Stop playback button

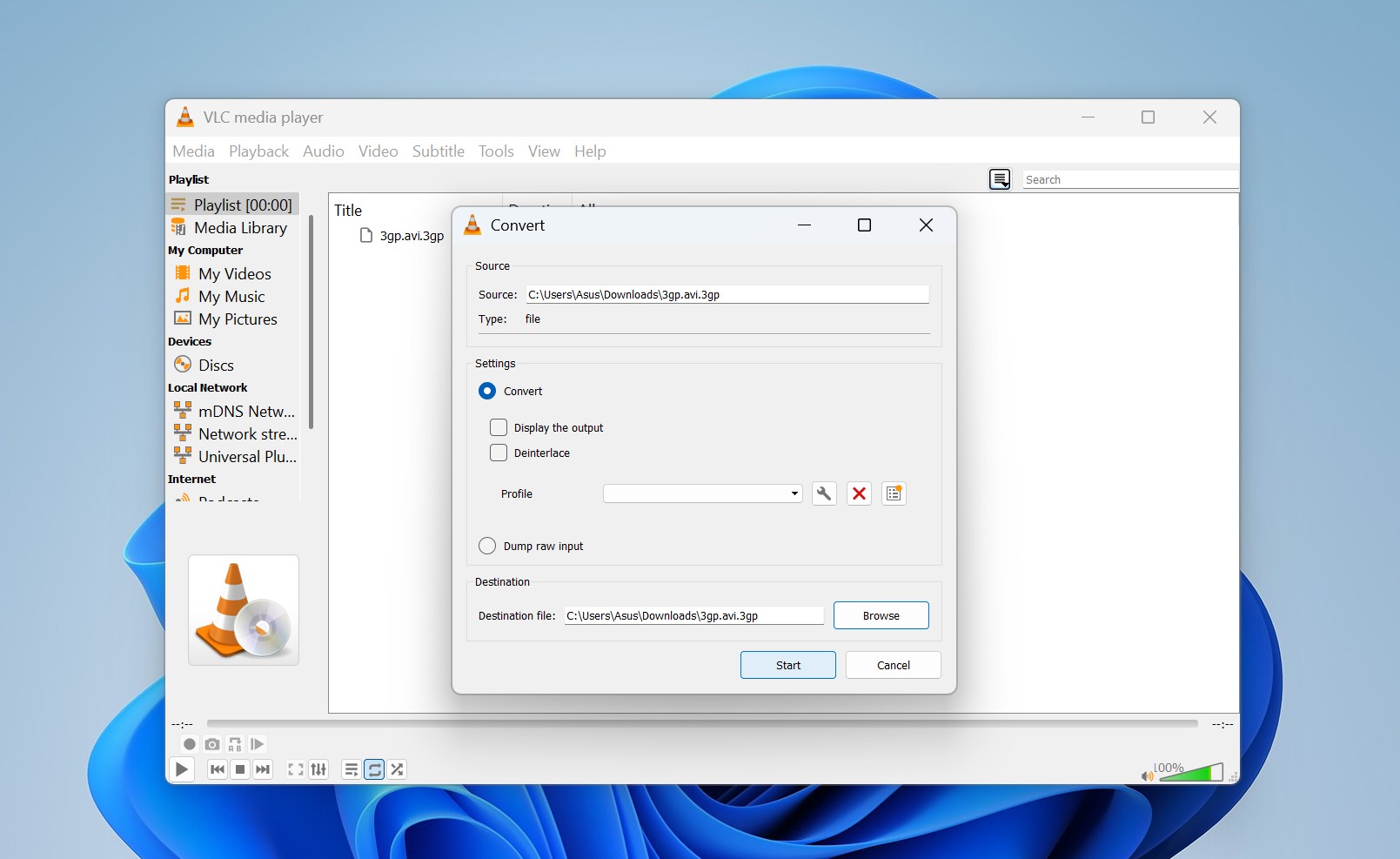(x=240, y=769)
